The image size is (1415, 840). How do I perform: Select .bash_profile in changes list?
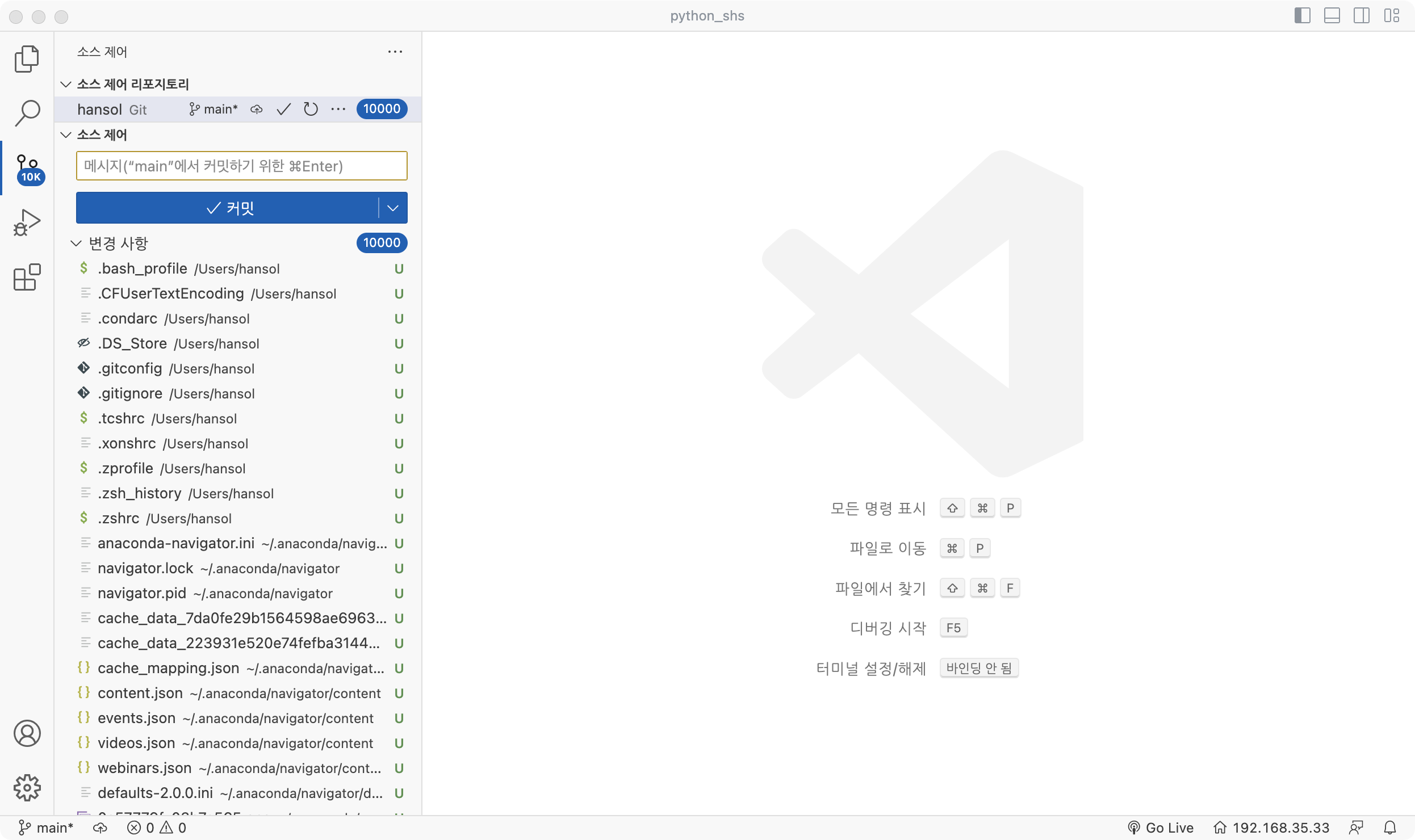[238, 268]
